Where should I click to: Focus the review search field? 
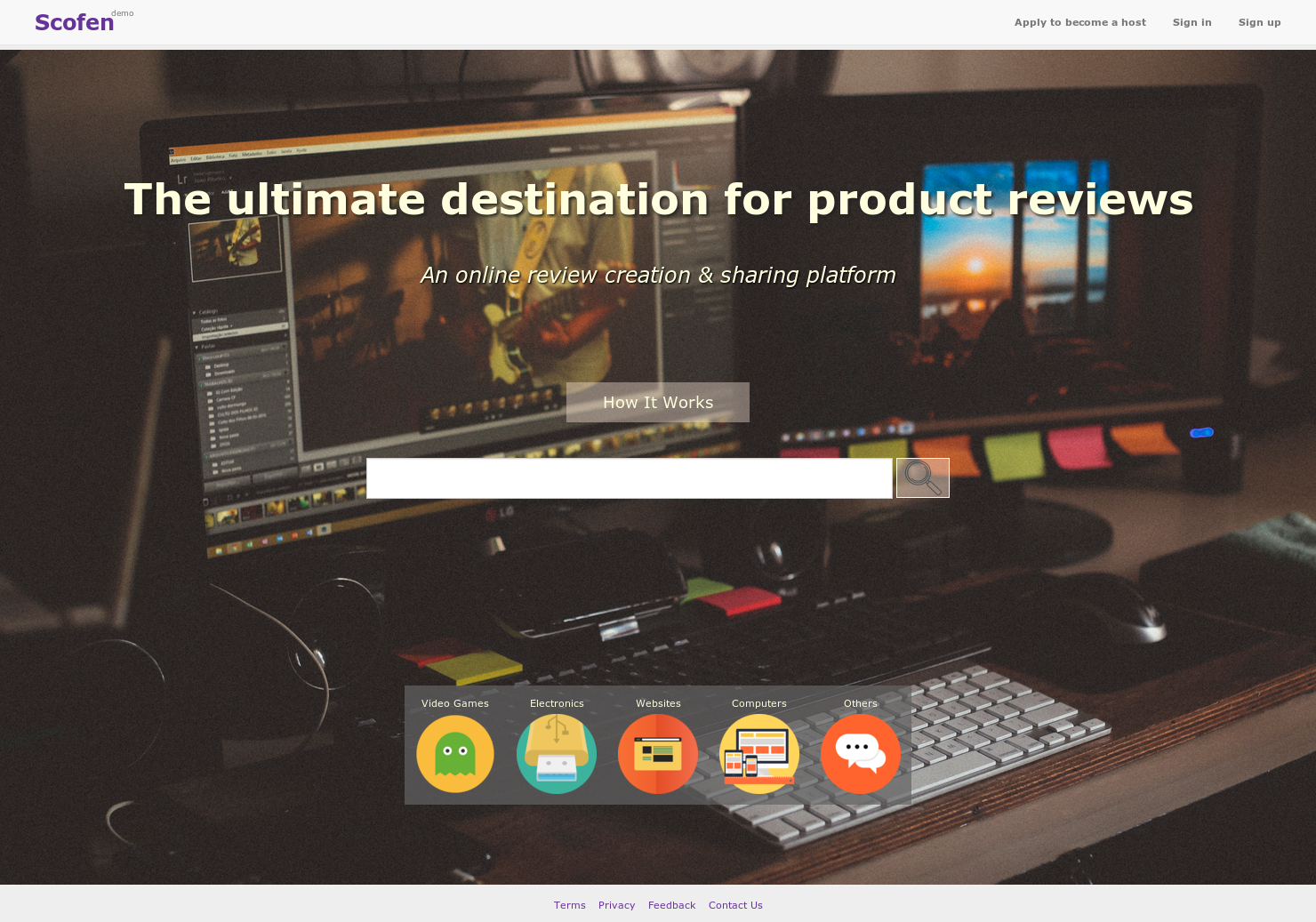click(x=630, y=478)
